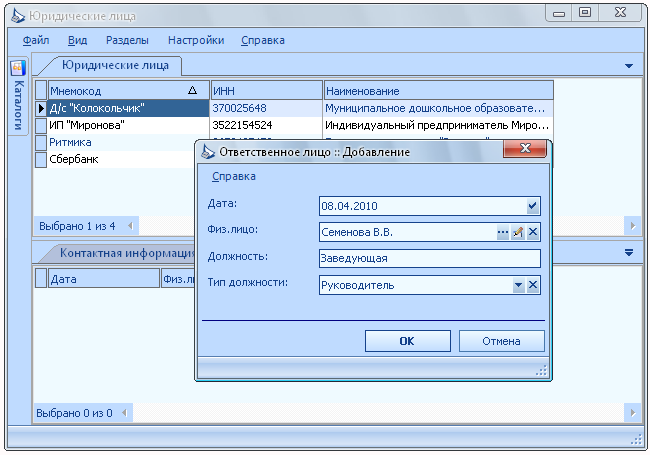The width and height of the screenshot is (650, 455).
Task: Grab the dialog resize grip
Action: coord(542,370)
